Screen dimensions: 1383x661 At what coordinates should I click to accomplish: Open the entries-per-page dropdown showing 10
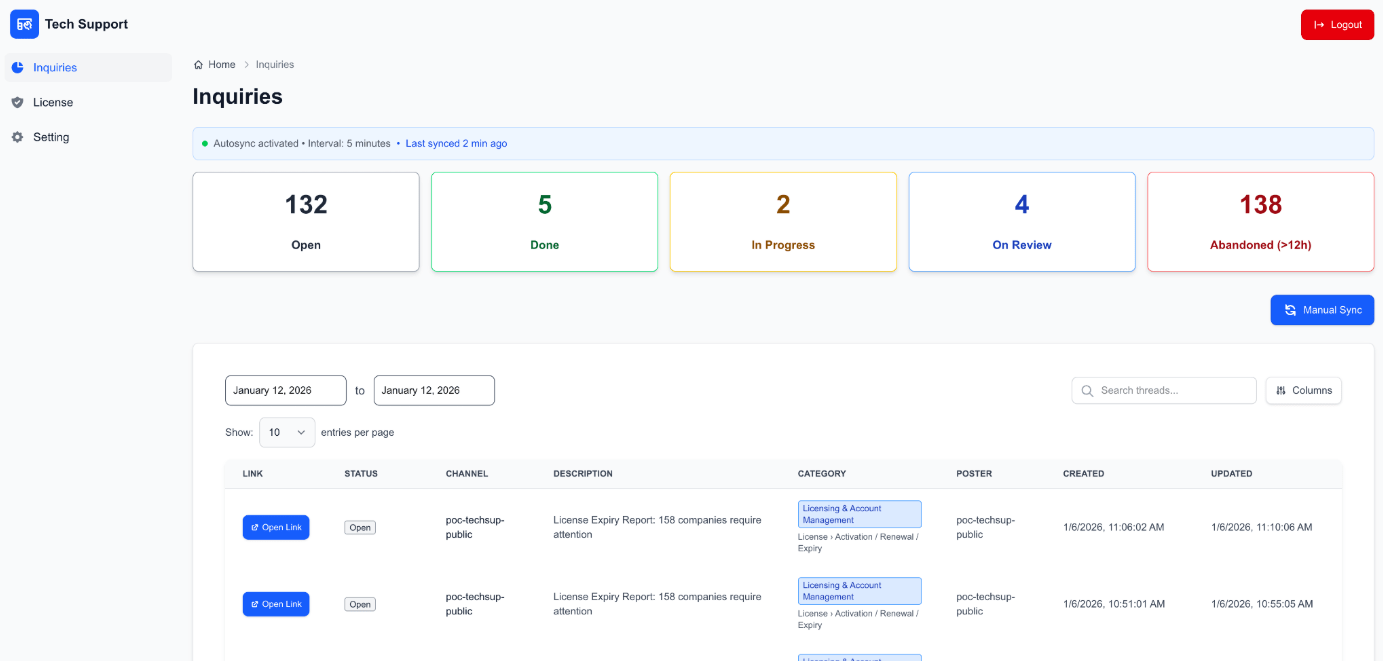(287, 432)
